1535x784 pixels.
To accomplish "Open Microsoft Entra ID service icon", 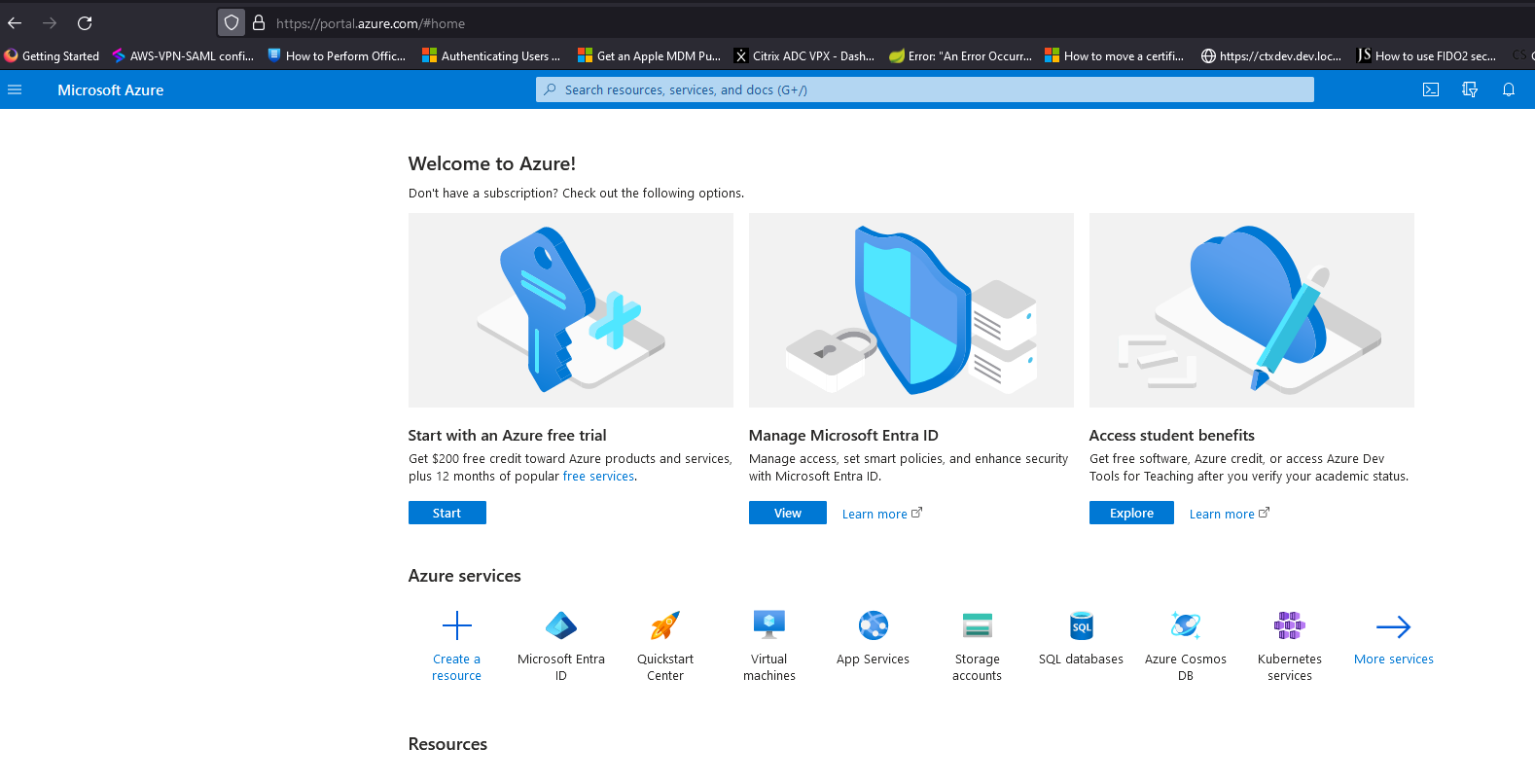I will [x=560, y=625].
